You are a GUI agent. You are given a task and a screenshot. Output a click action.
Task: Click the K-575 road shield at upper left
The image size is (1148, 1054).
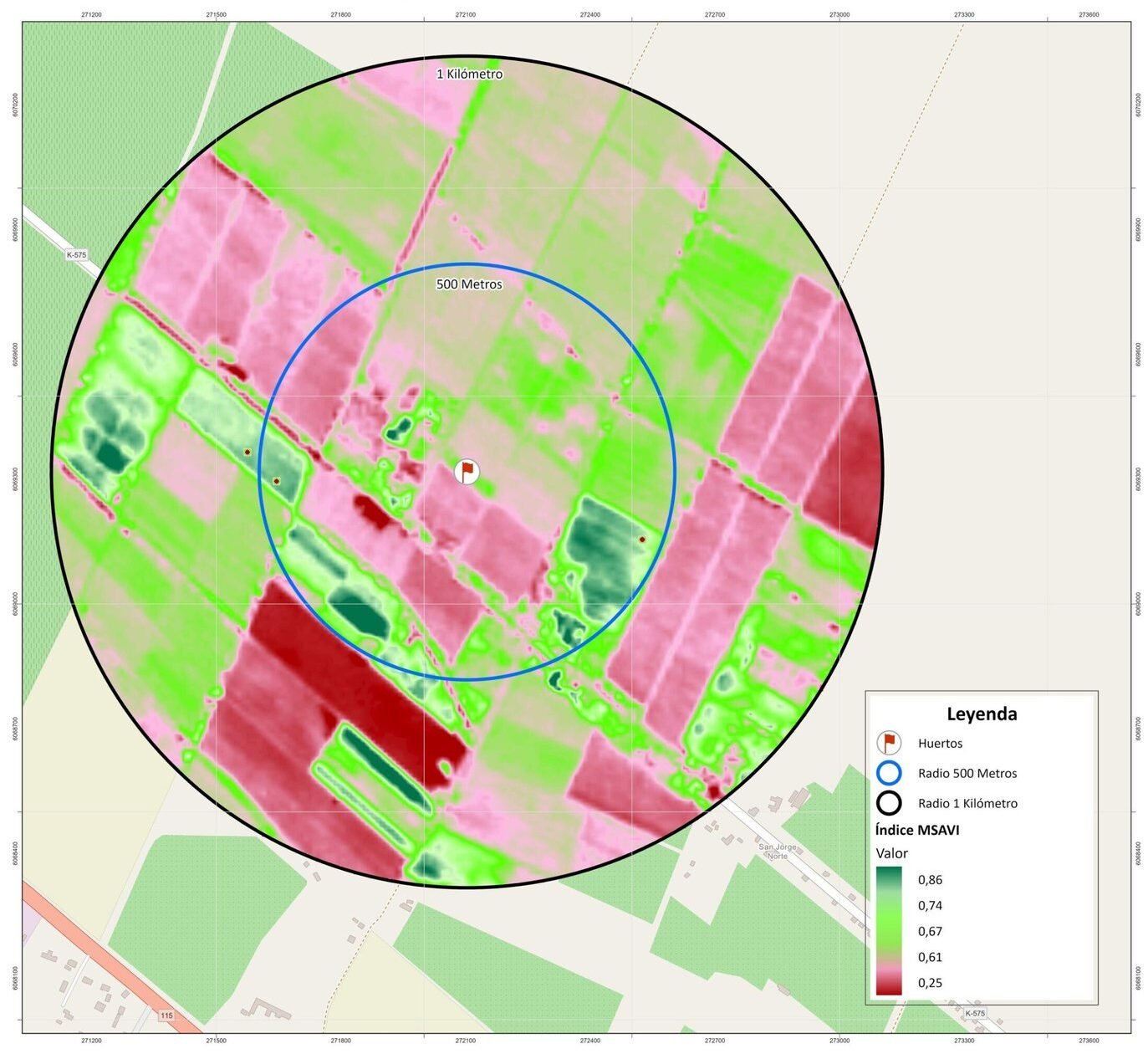[77, 254]
